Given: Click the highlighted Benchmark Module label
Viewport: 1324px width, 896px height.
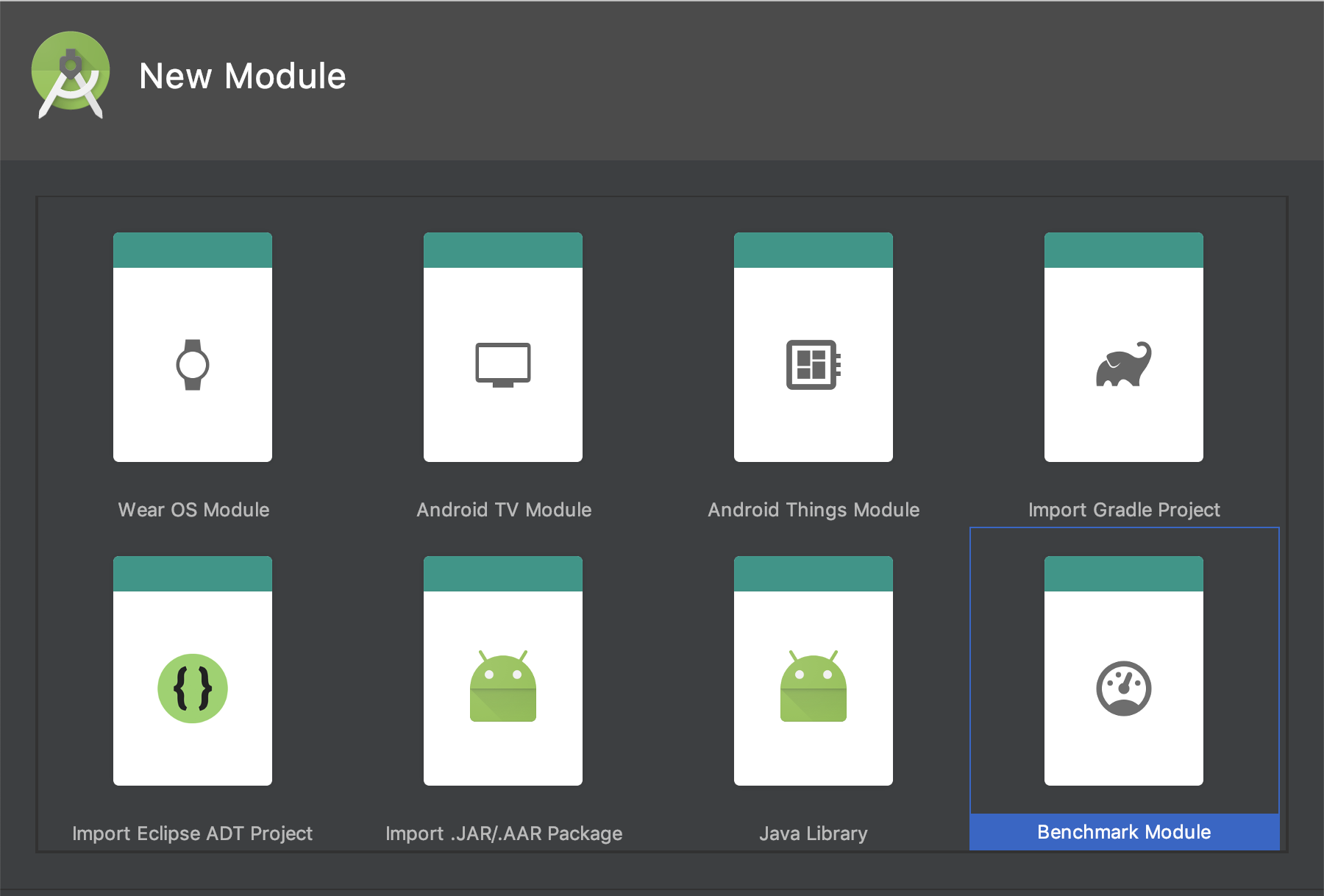Looking at the screenshot, I should tap(1124, 832).
